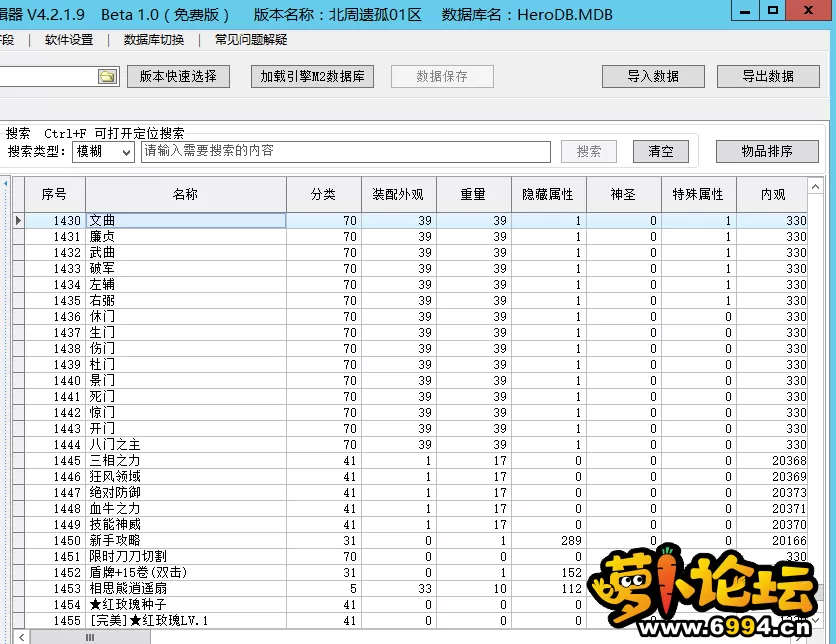Click the 导出数据 button
Image resolution: width=836 pixels, height=644 pixels.
(768, 76)
